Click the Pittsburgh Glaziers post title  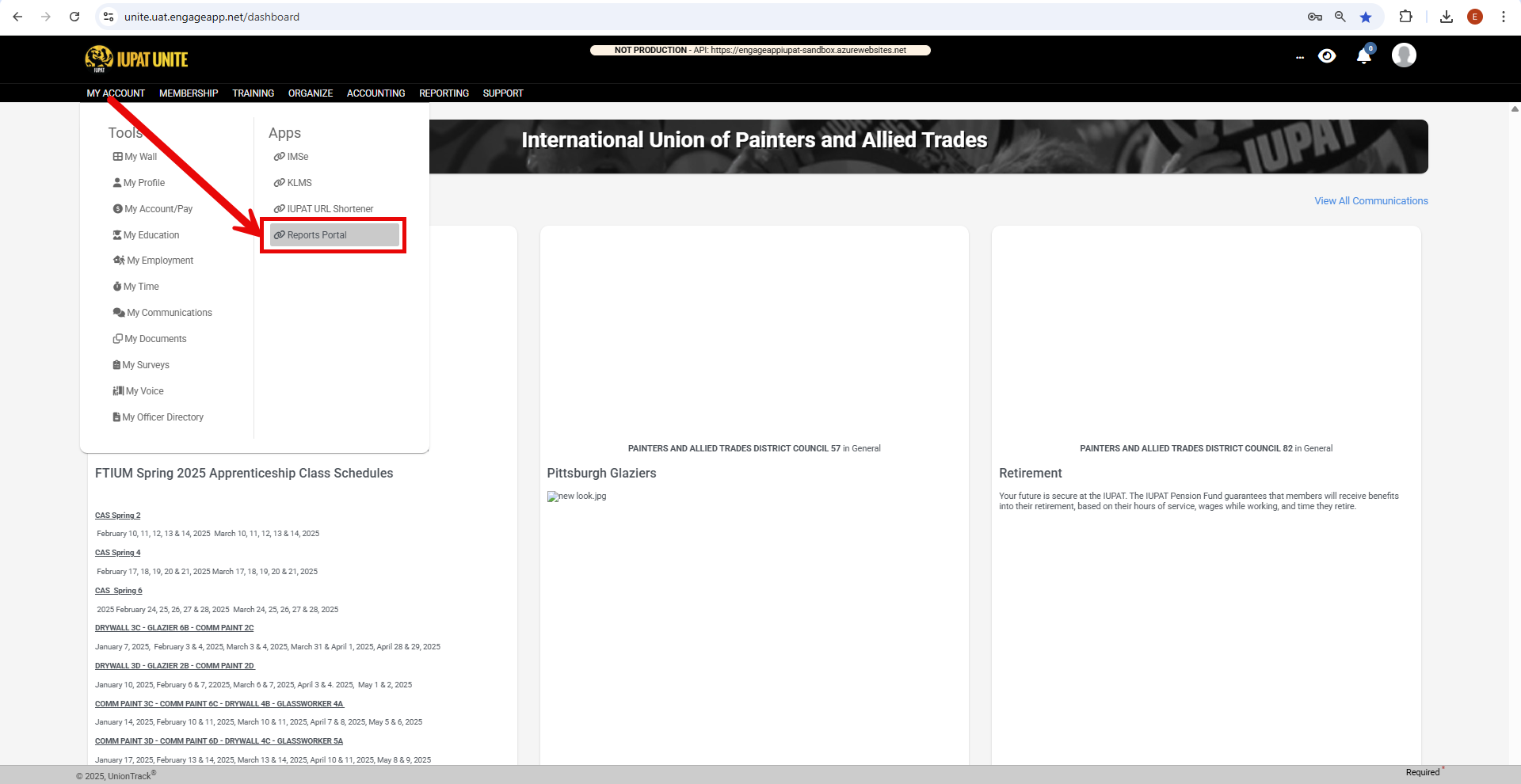coord(601,473)
